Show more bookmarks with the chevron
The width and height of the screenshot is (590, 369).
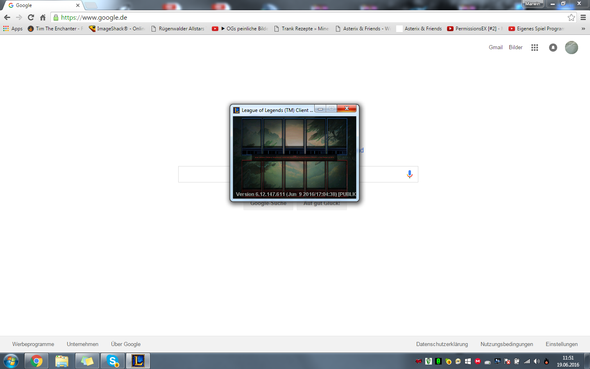tap(583, 29)
